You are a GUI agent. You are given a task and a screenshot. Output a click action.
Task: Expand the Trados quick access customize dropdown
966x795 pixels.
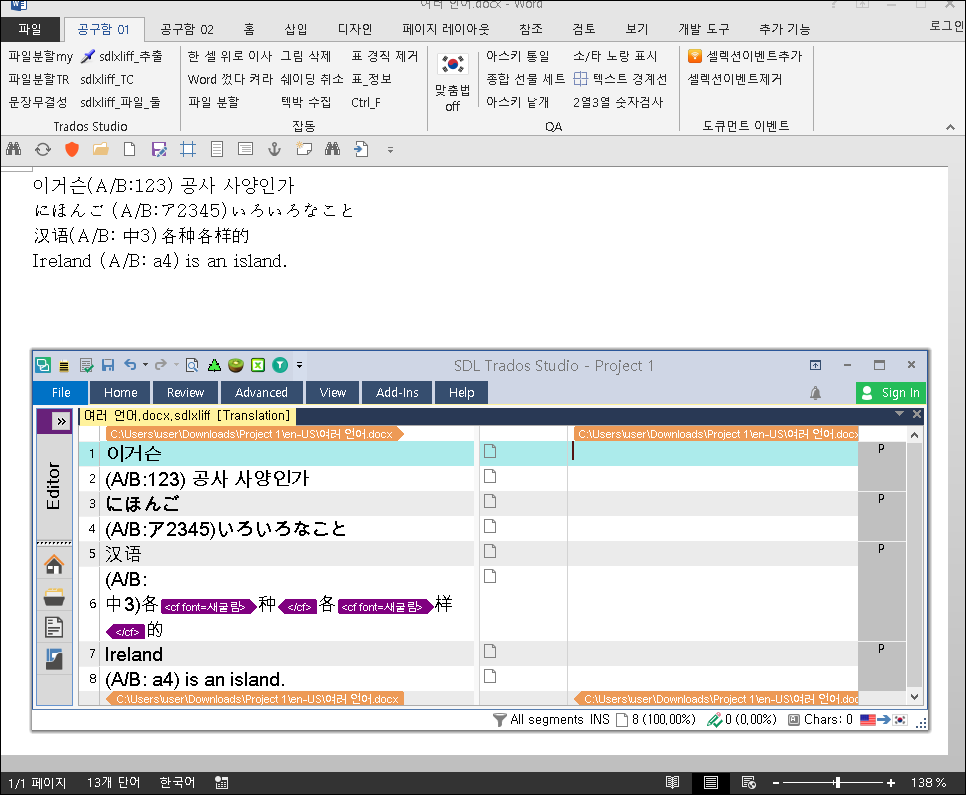coord(299,365)
